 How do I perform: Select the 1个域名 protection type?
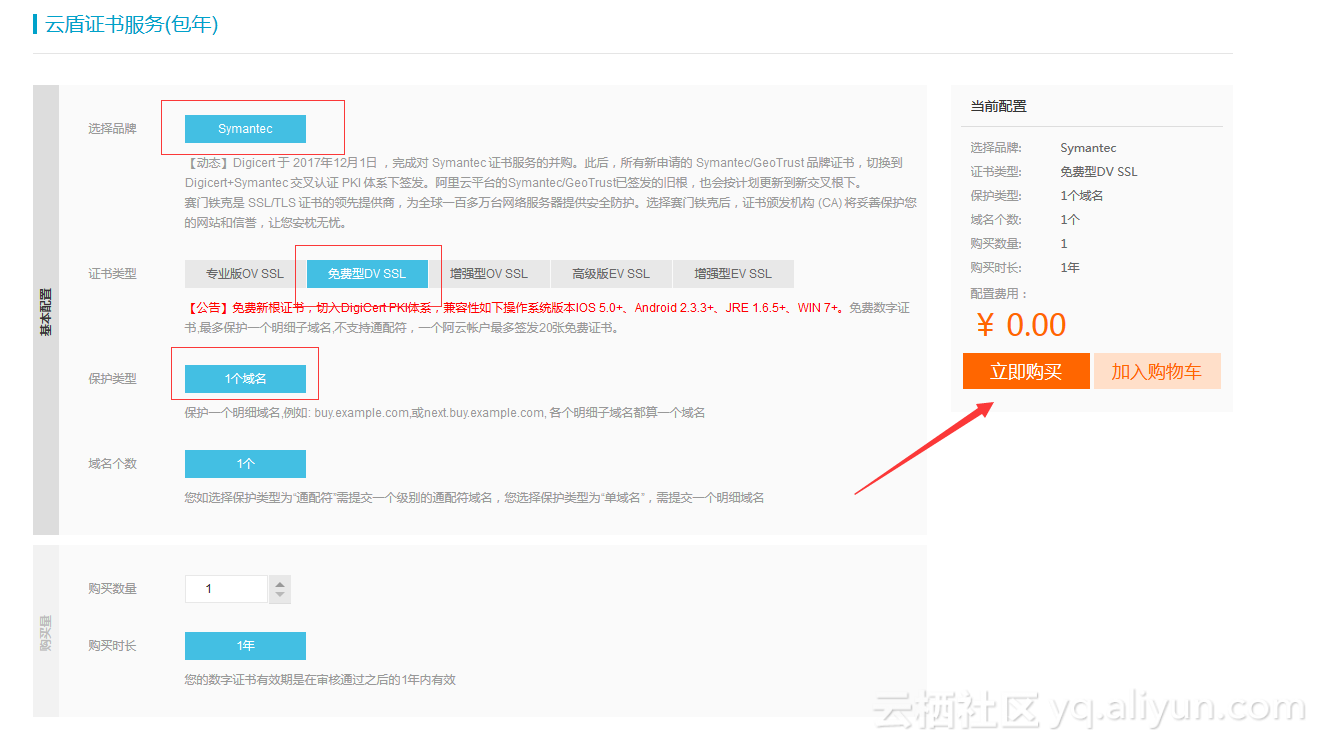pyautogui.click(x=245, y=379)
